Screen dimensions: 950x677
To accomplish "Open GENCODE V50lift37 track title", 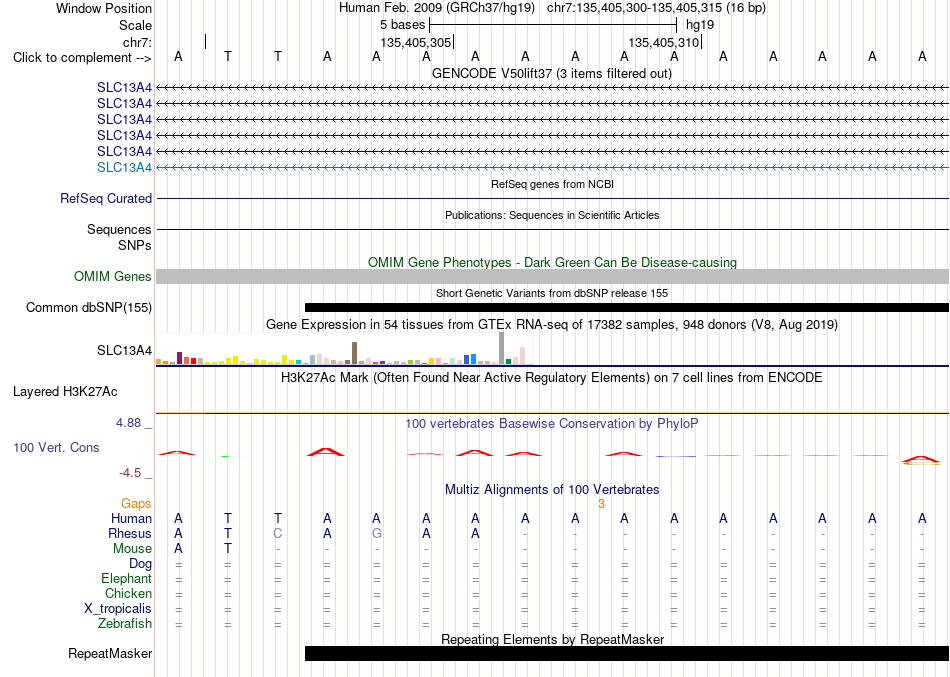I will [x=551, y=73].
